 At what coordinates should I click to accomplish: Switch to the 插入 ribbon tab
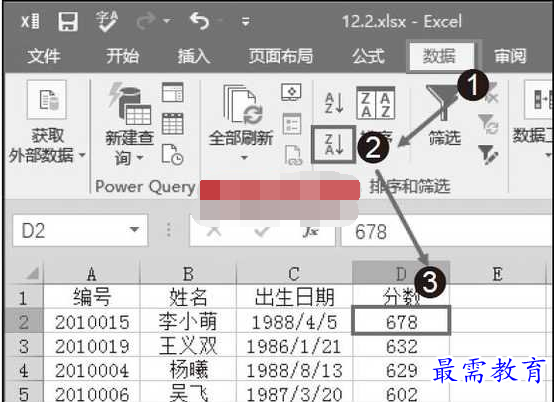pos(194,57)
